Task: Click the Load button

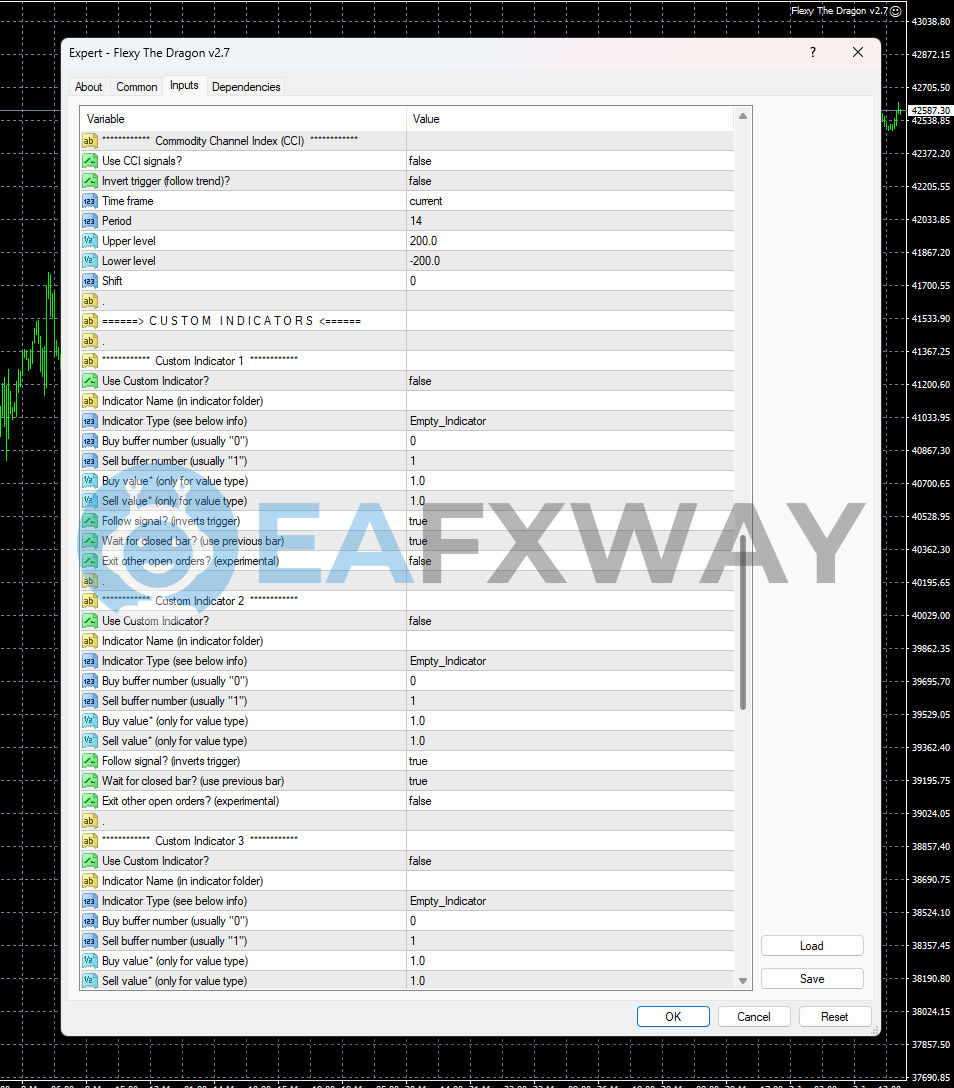Action: click(811, 946)
